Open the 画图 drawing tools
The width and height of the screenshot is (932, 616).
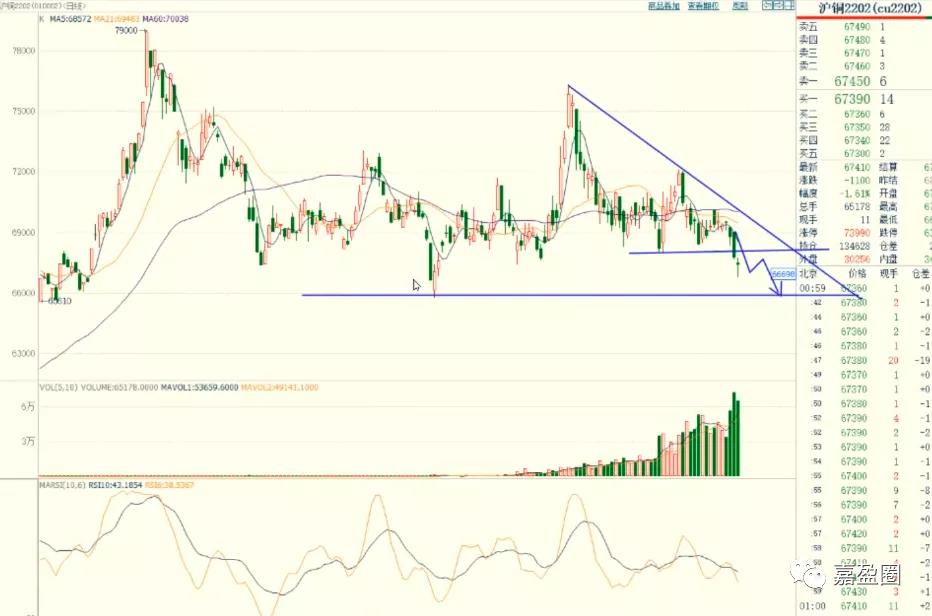click(x=740, y=6)
